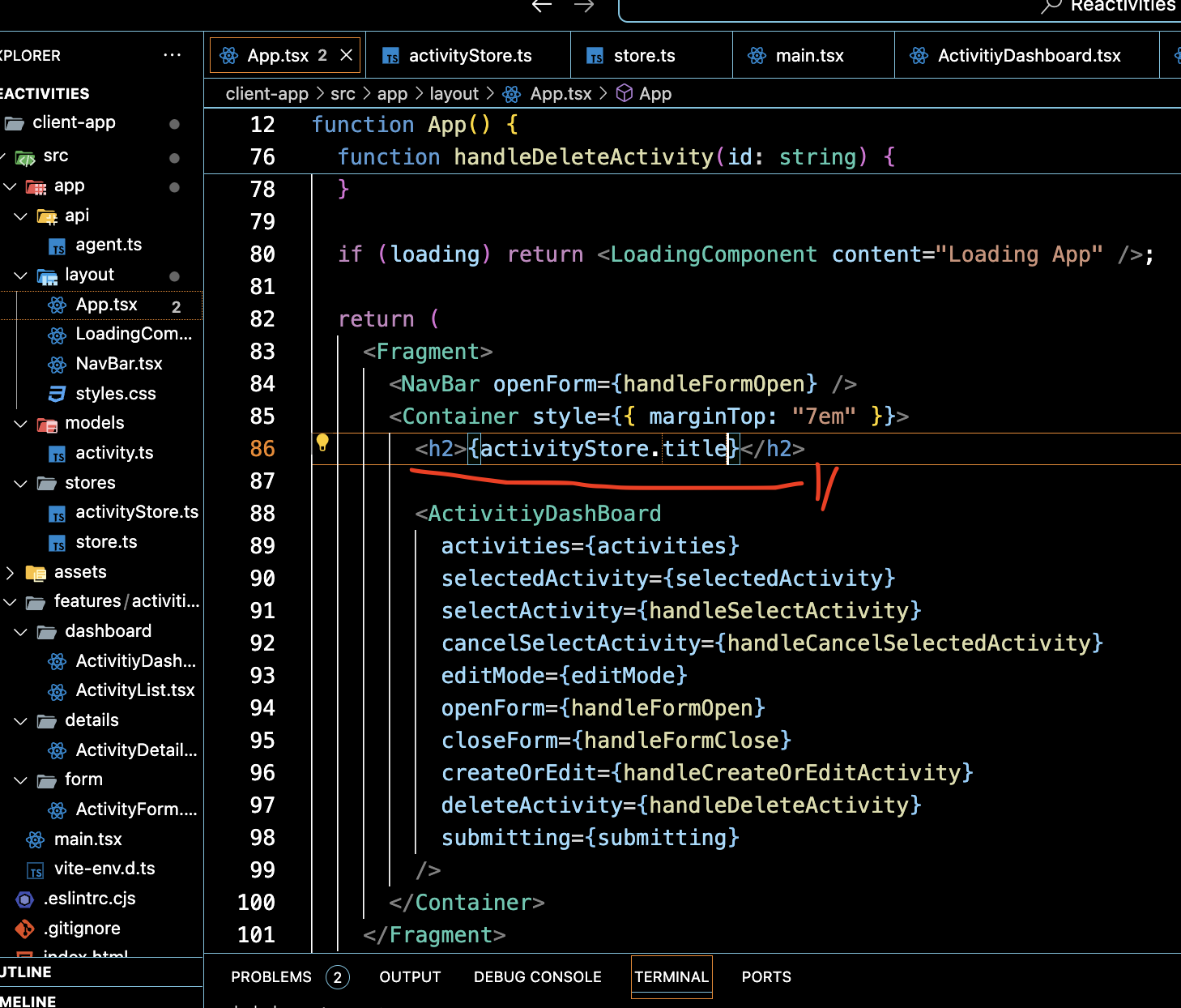Open agent.ts file icon in explorer

pyautogui.click(x=57, y=246)
